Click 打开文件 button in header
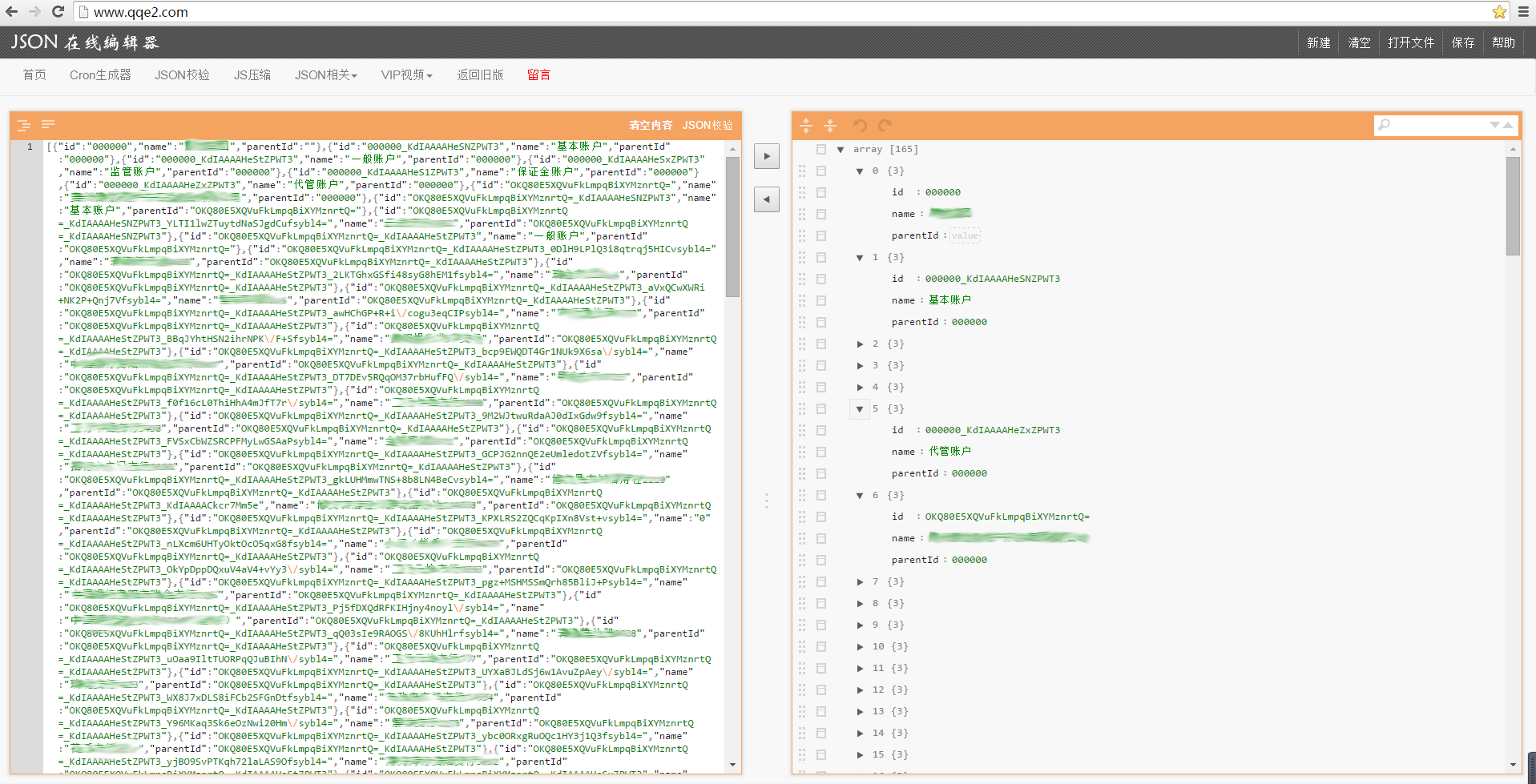1536x784 pixels. coord(1411,42)
